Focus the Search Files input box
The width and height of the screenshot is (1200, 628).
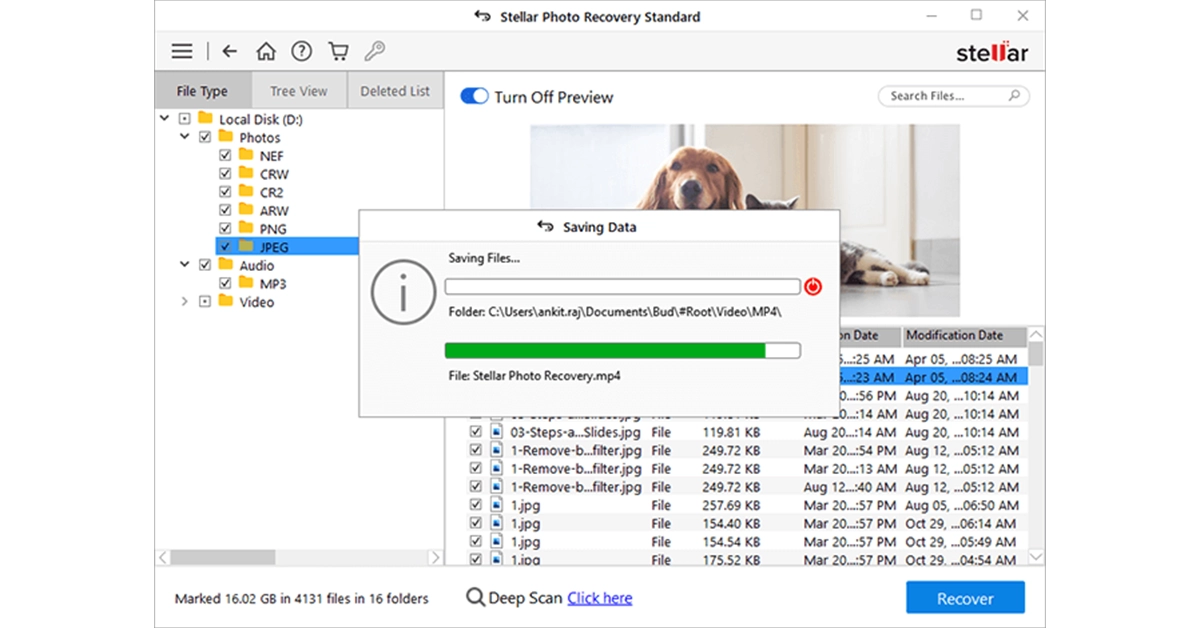(954, 96)
